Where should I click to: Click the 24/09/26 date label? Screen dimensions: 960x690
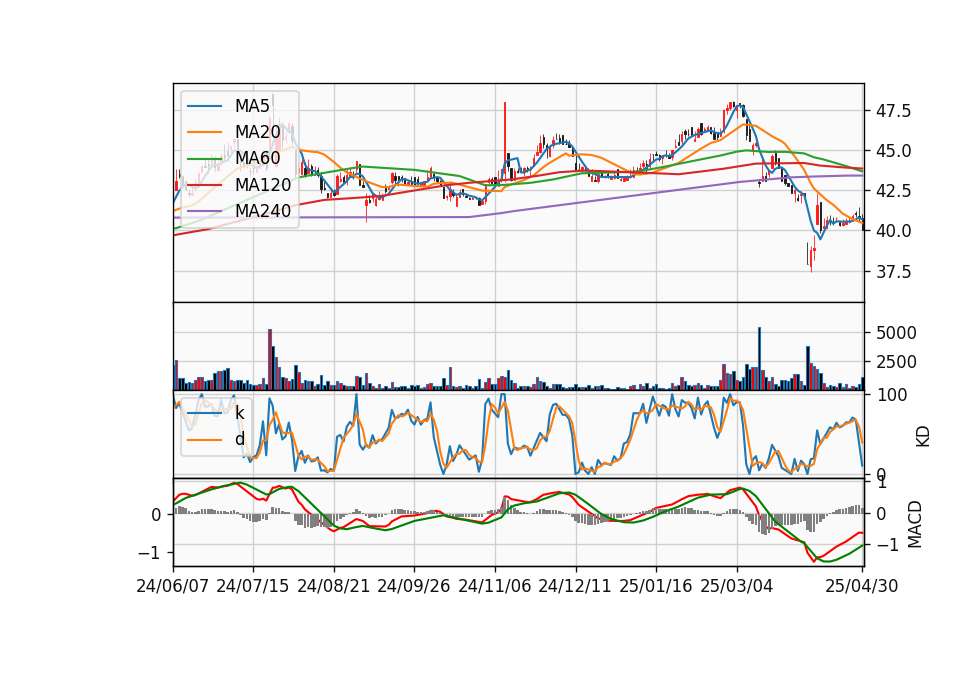(414, 587)
